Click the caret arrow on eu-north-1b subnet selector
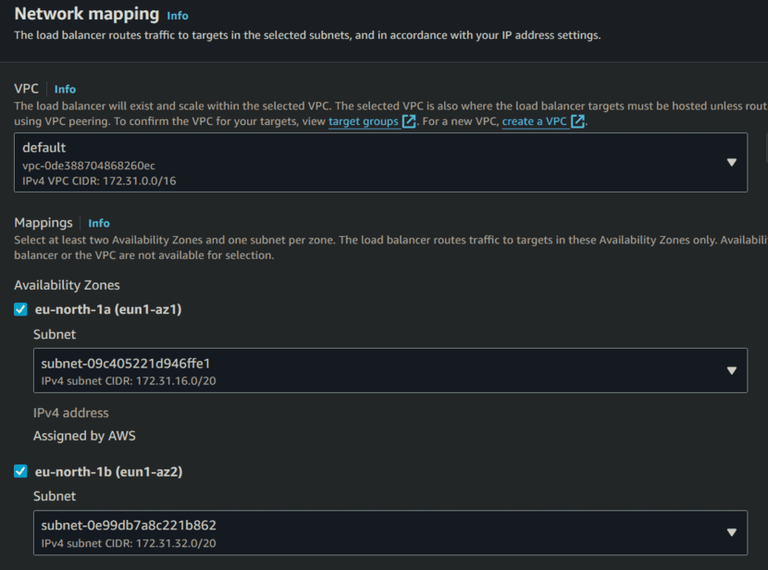Screen dimensions: 768x570 731,533
